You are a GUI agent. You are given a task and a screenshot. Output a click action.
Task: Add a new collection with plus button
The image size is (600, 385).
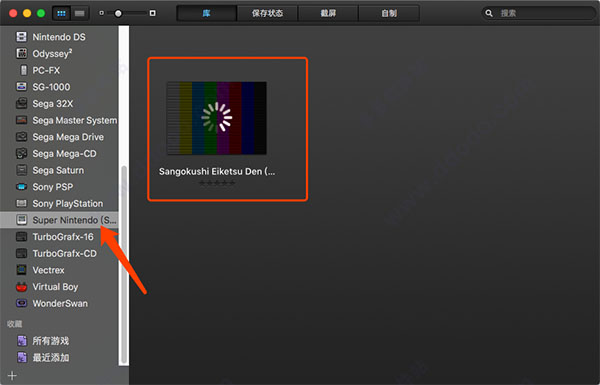click(12, 375)
